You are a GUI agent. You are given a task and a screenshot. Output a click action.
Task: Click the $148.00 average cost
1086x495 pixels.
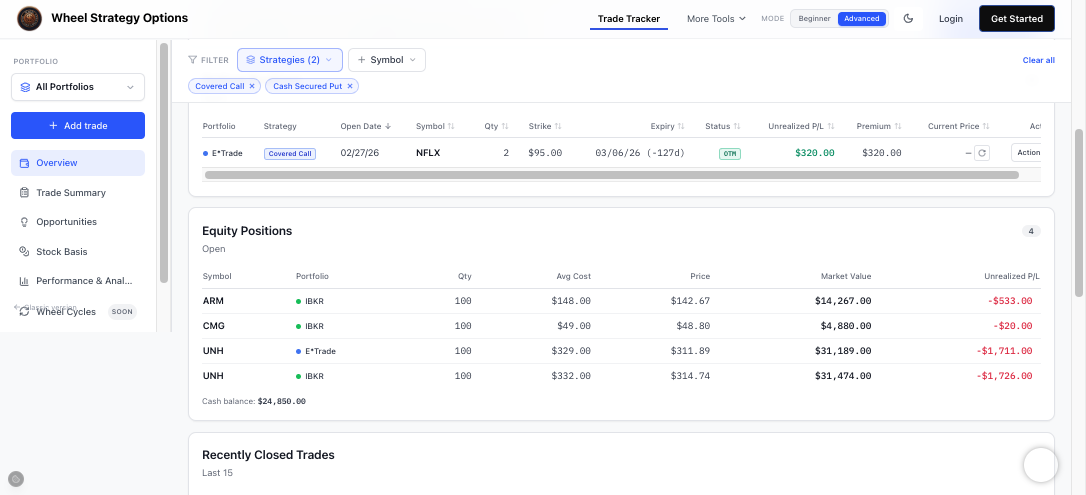(571, 301)
